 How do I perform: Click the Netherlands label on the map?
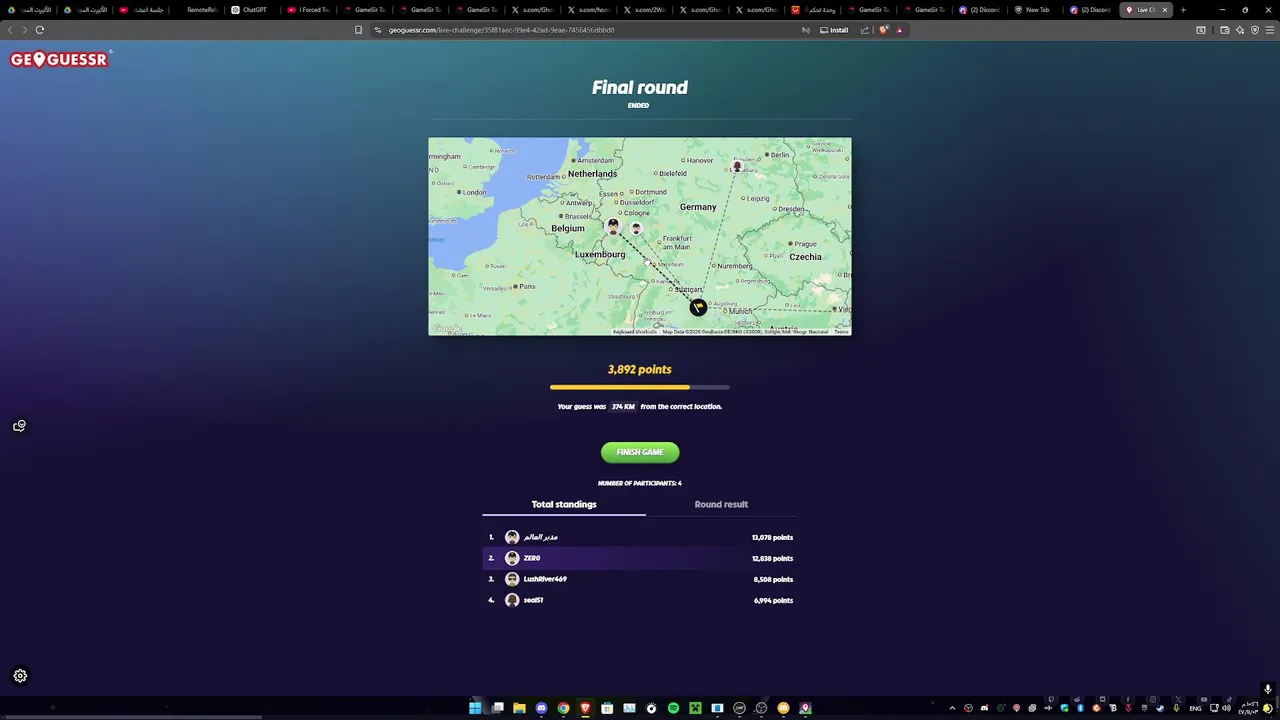(592, 174)
